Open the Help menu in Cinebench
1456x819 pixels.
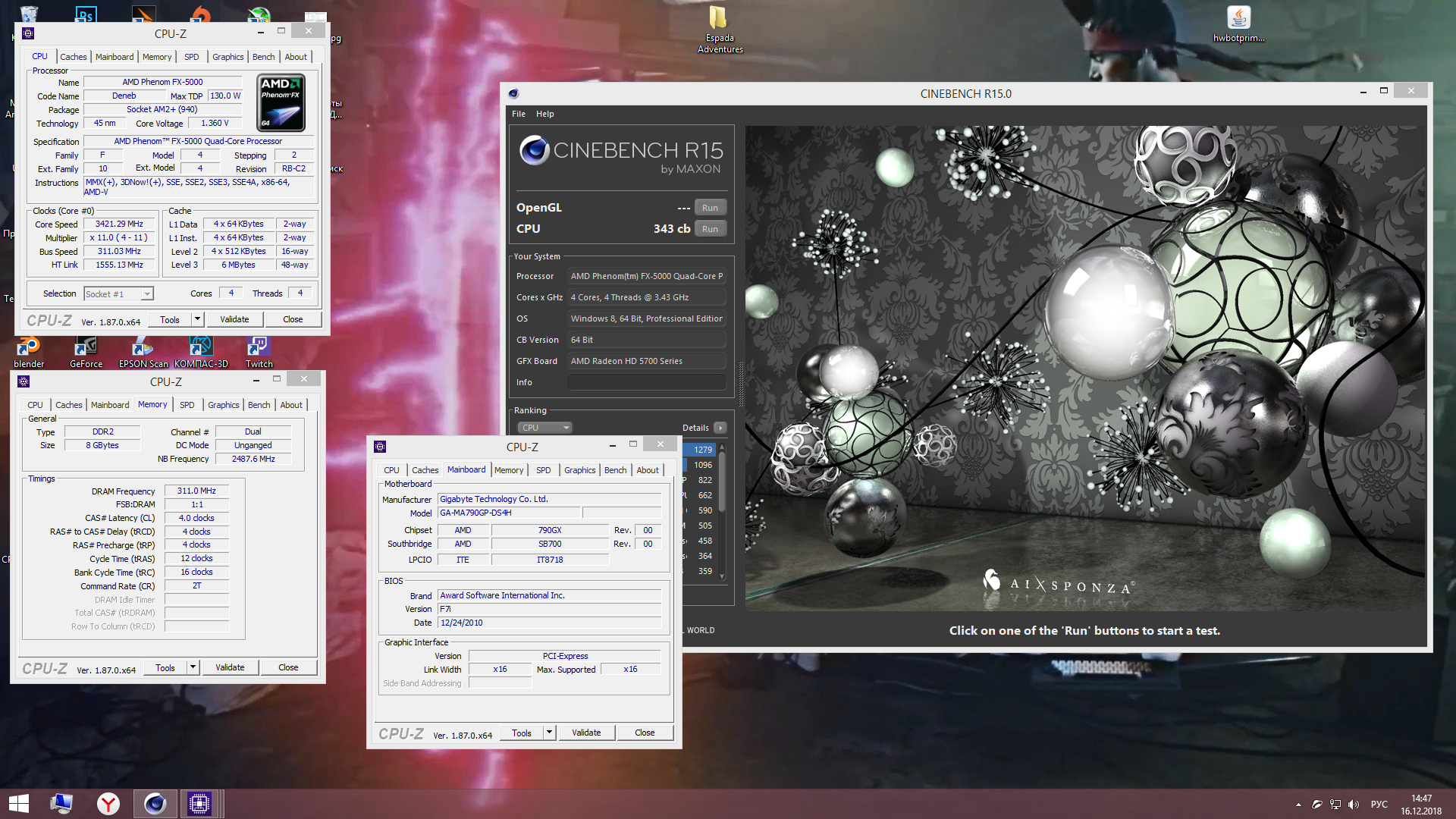click(545, 114)
